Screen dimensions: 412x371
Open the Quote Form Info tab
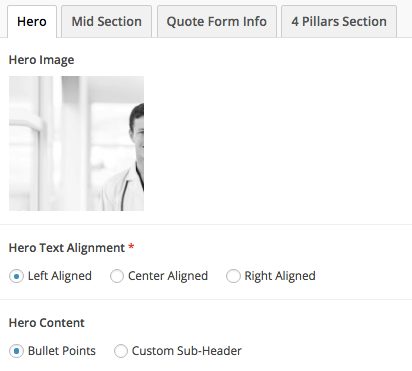[x=217, y=22]
